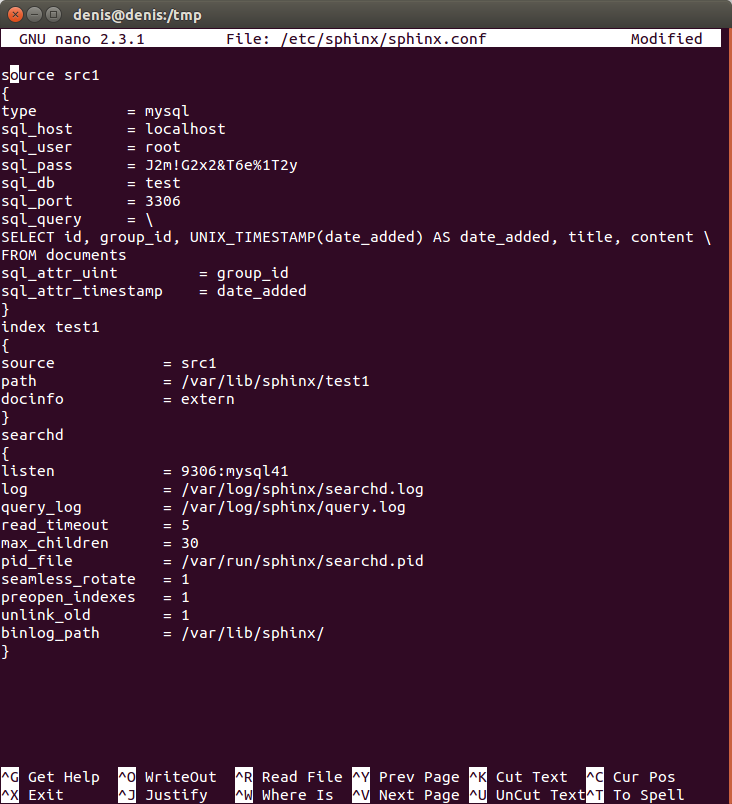Choose the ^R Read File shortcut

pos(289,777)
